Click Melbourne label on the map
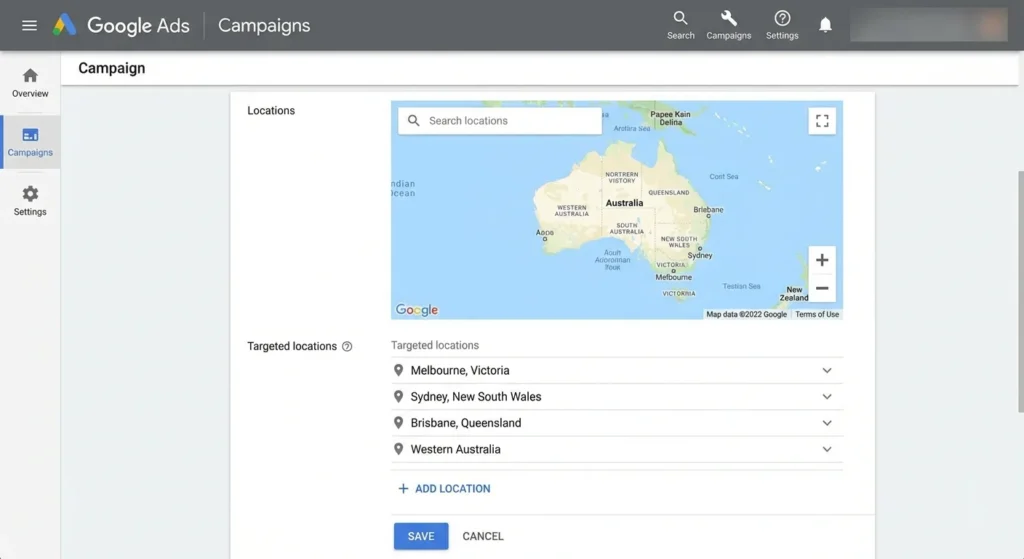The image size is (1024, 559). point(673,277)
